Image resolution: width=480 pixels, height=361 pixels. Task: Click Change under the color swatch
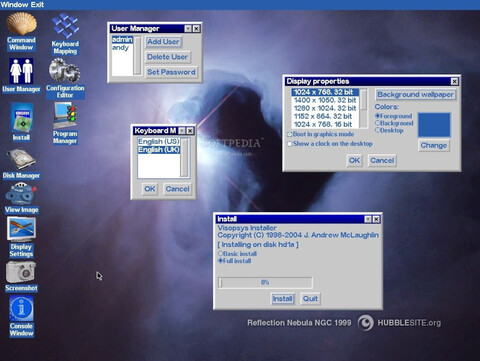pyautogui.click(x=434, y=145)
